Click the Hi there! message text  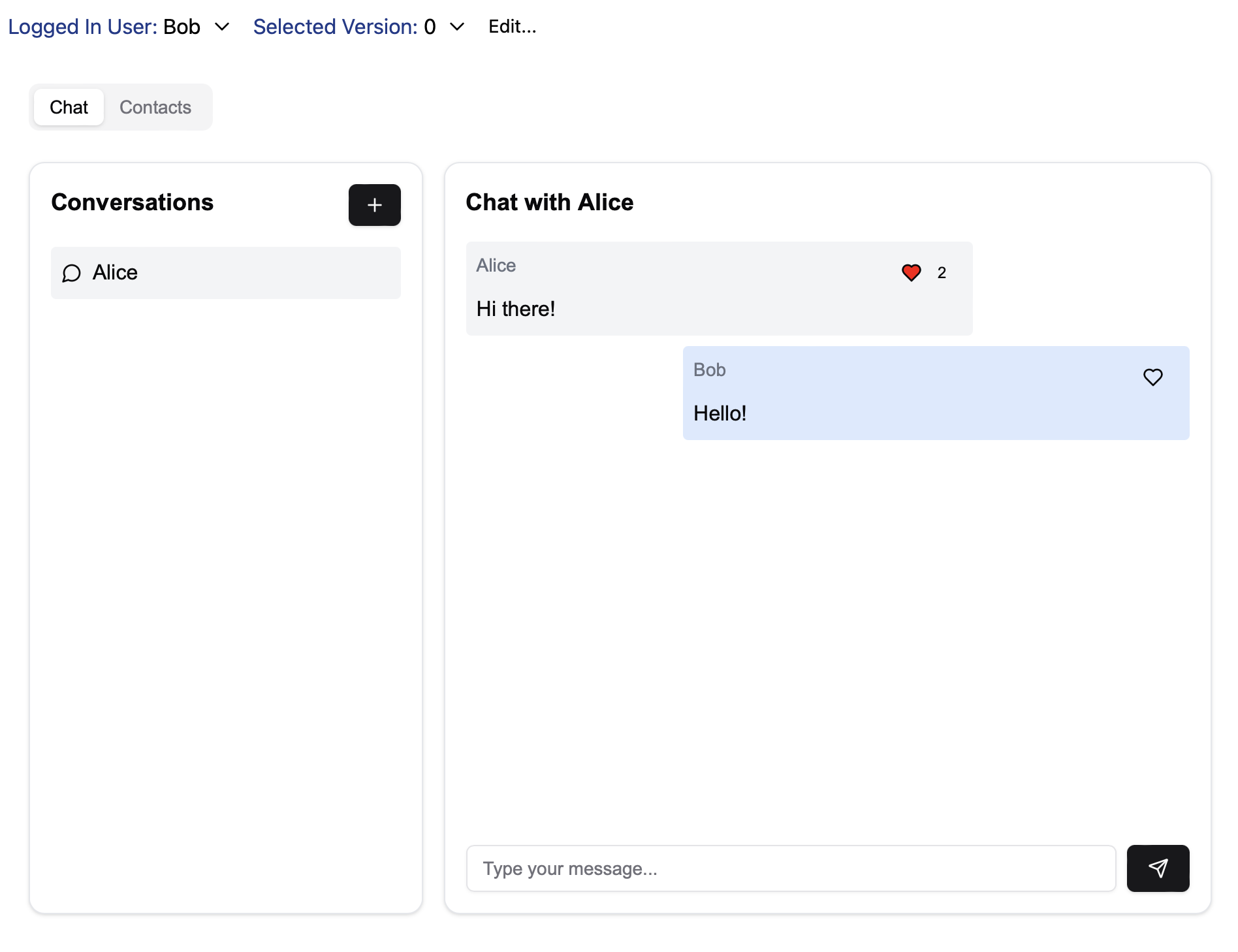point(515,309)
